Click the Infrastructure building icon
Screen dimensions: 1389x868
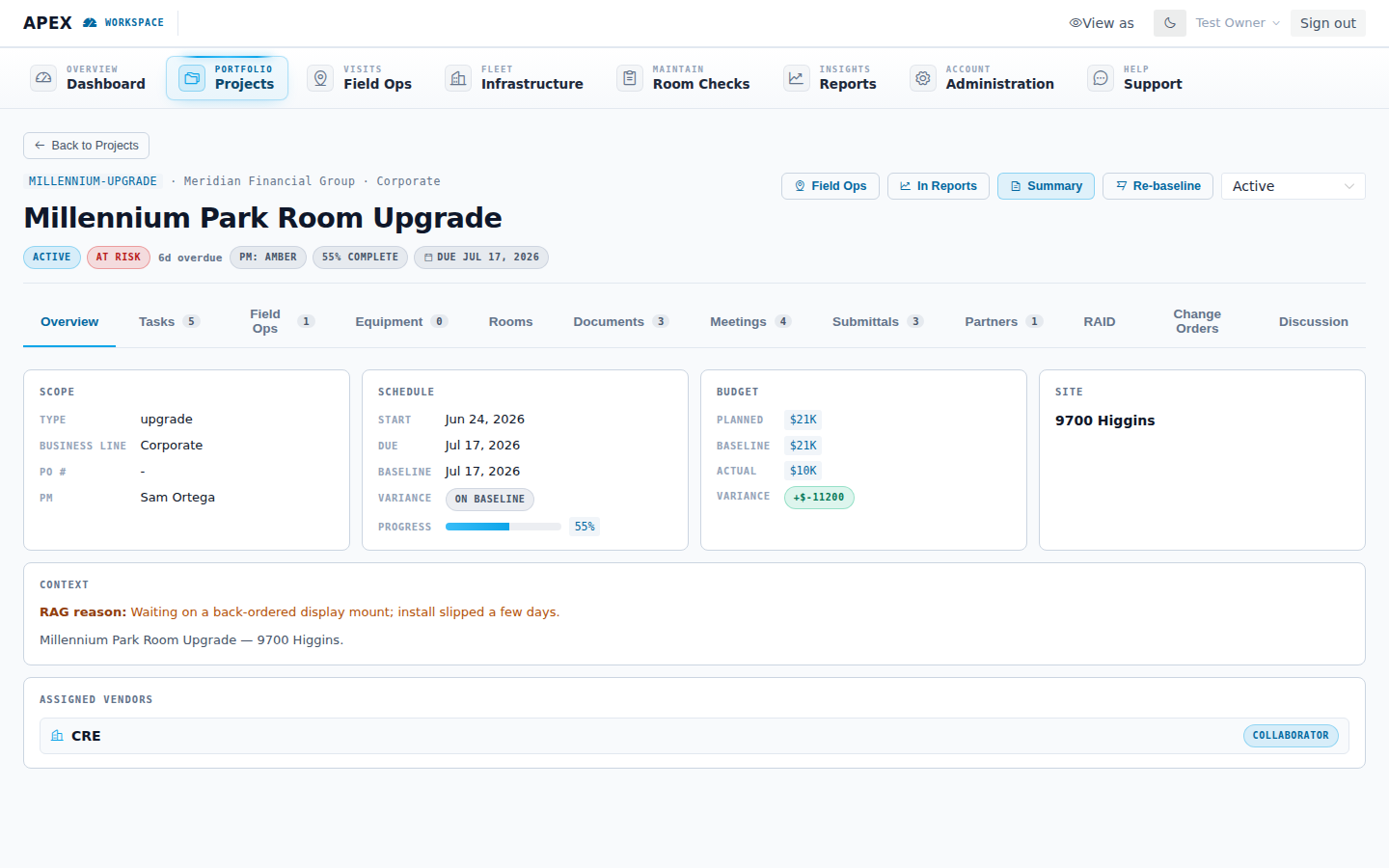pos(458,78)
